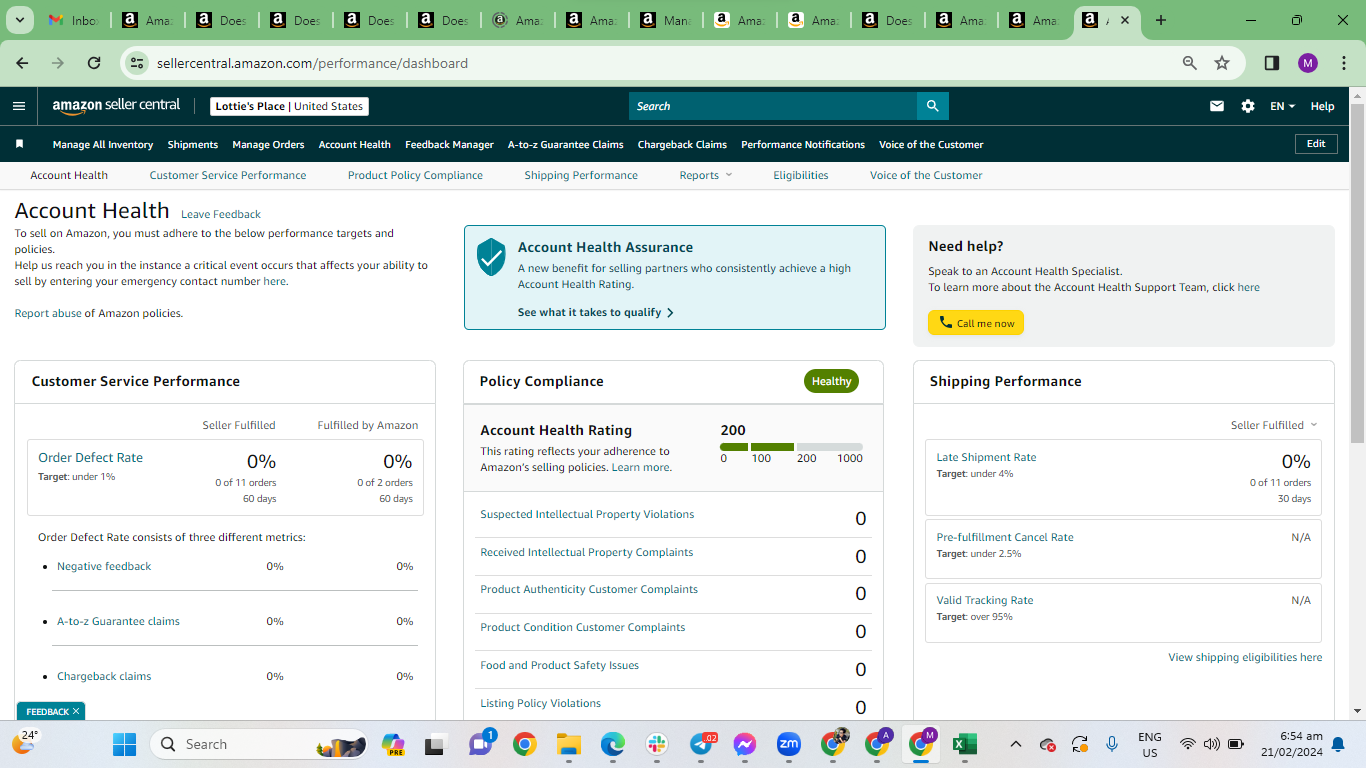Click the Leave Feedback link
Viewport: 1366px width, 768px height.
(221, 214)
